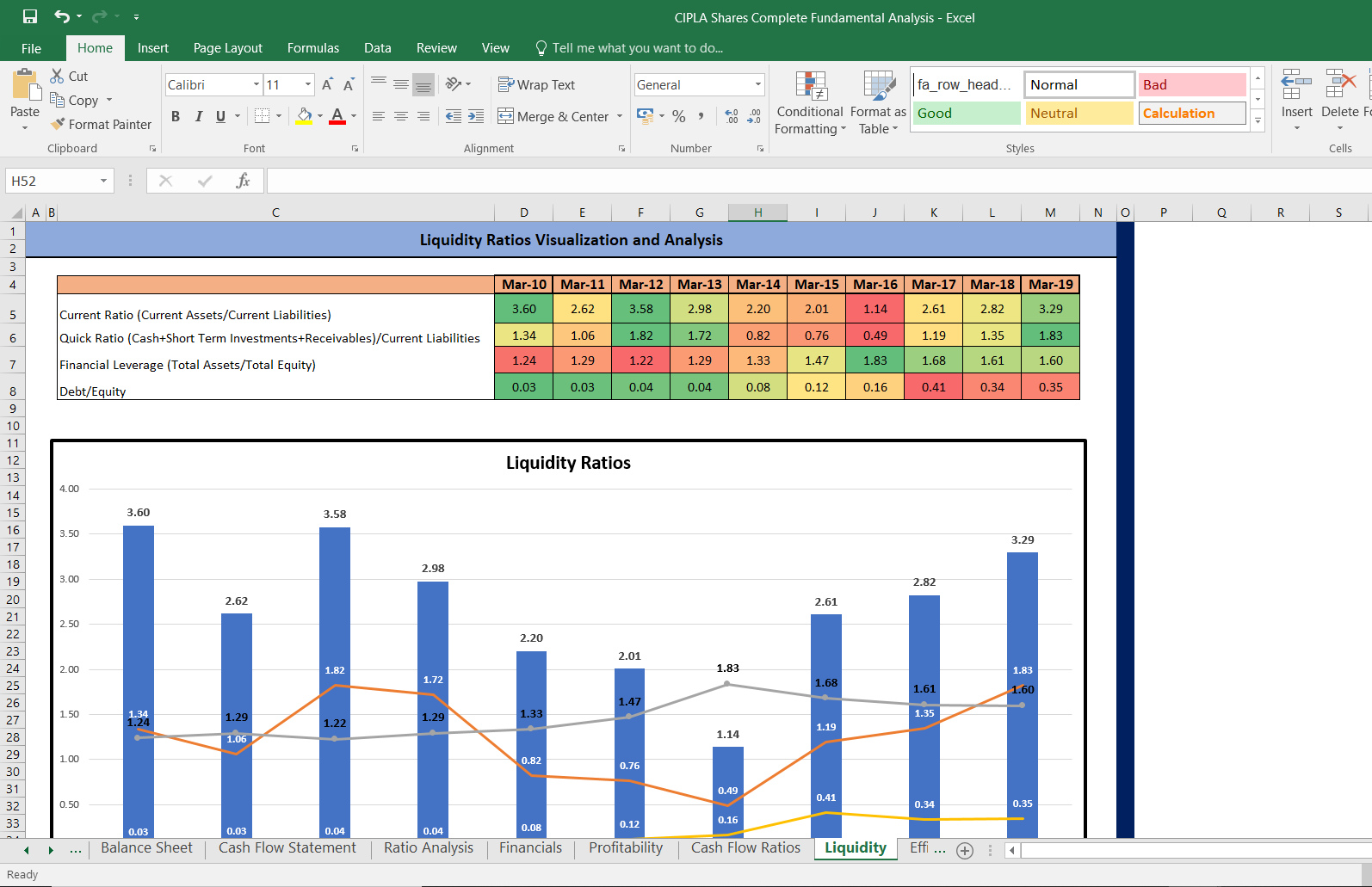Image resolution: width=1372 pixels, height=887 pixels.
Task: Apply the Bad cell style
Action: coord(1192,84)
